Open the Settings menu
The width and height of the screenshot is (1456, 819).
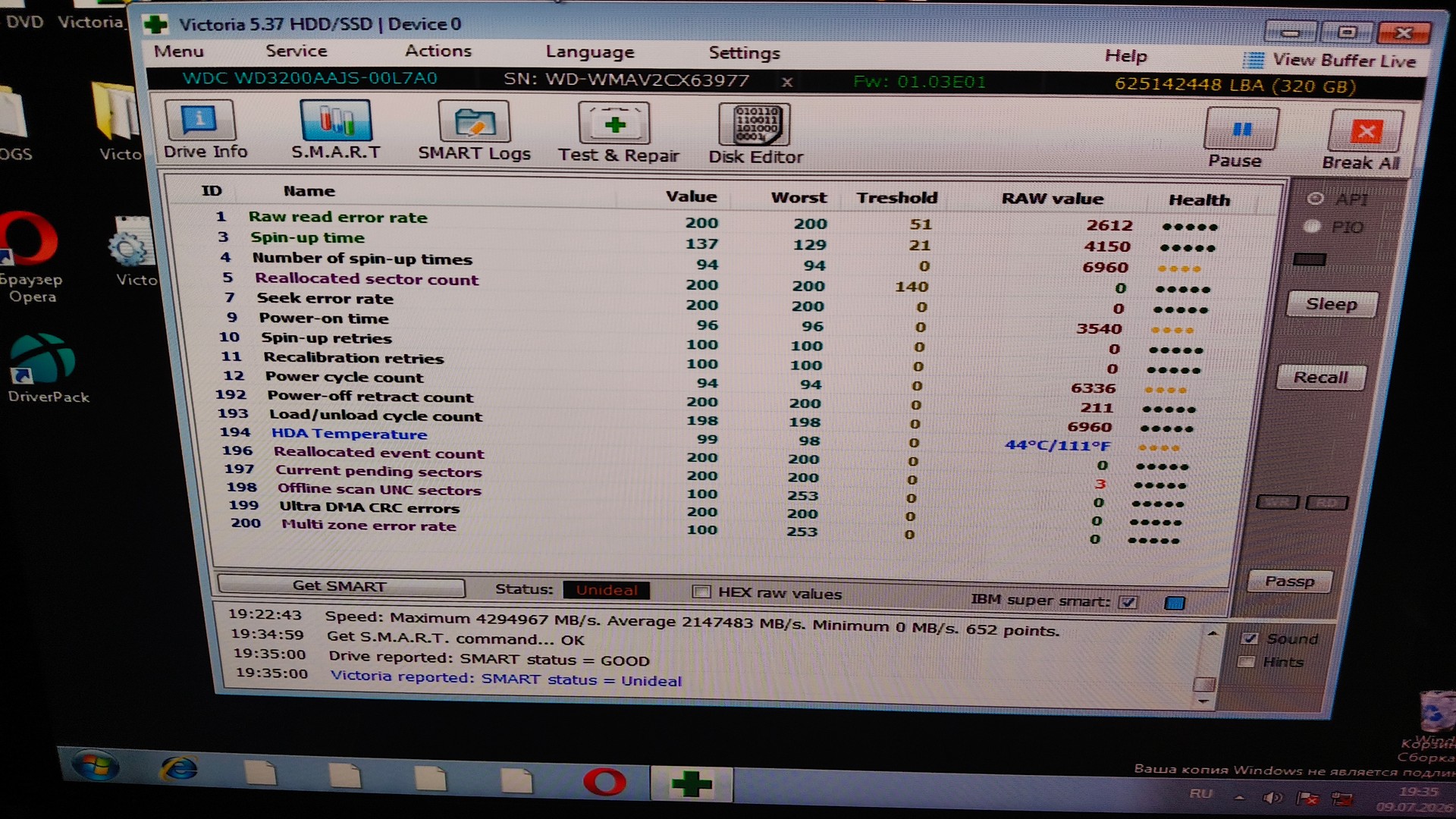tap(745, 53)
